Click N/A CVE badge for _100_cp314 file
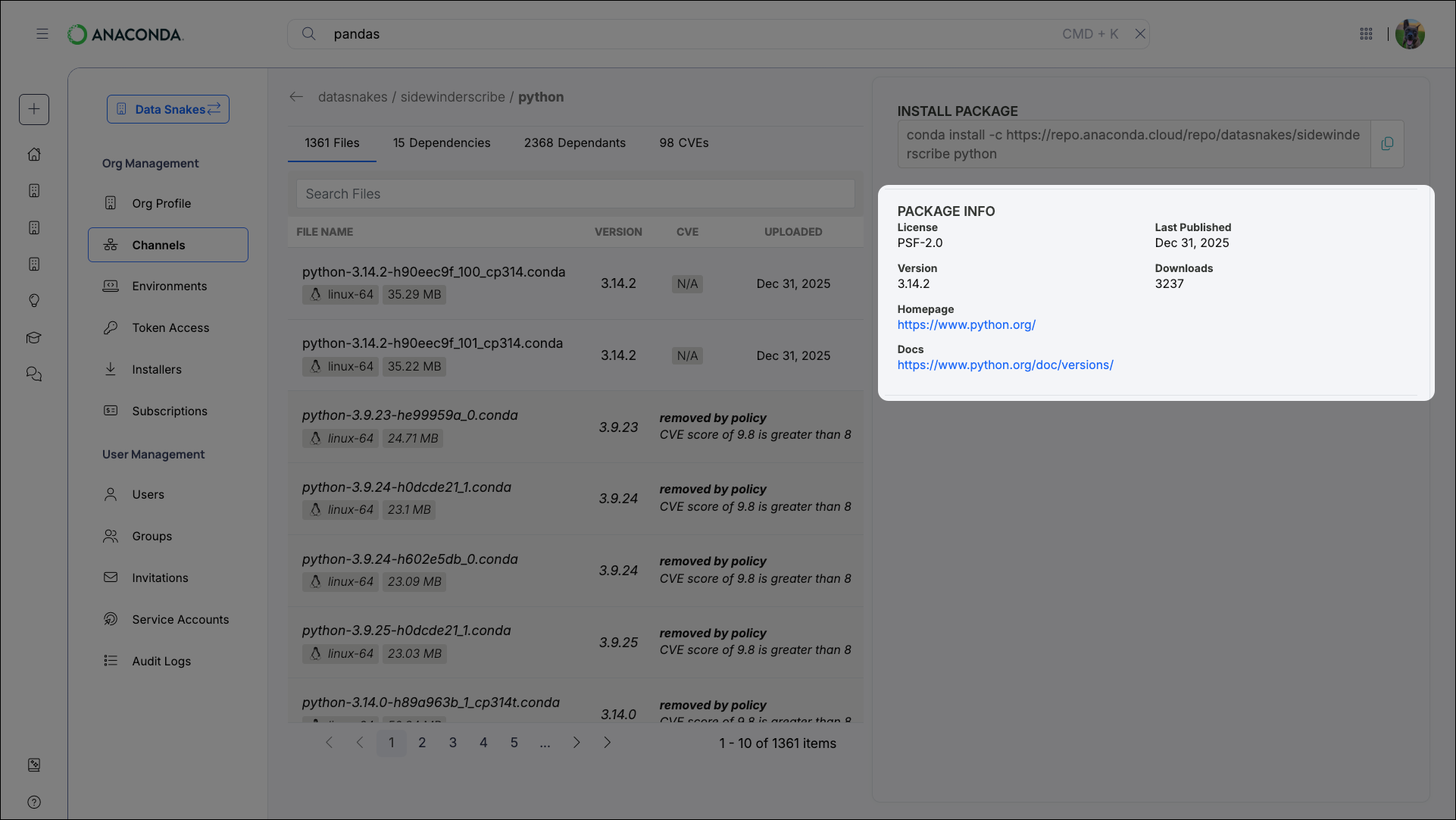 point(687,284)
